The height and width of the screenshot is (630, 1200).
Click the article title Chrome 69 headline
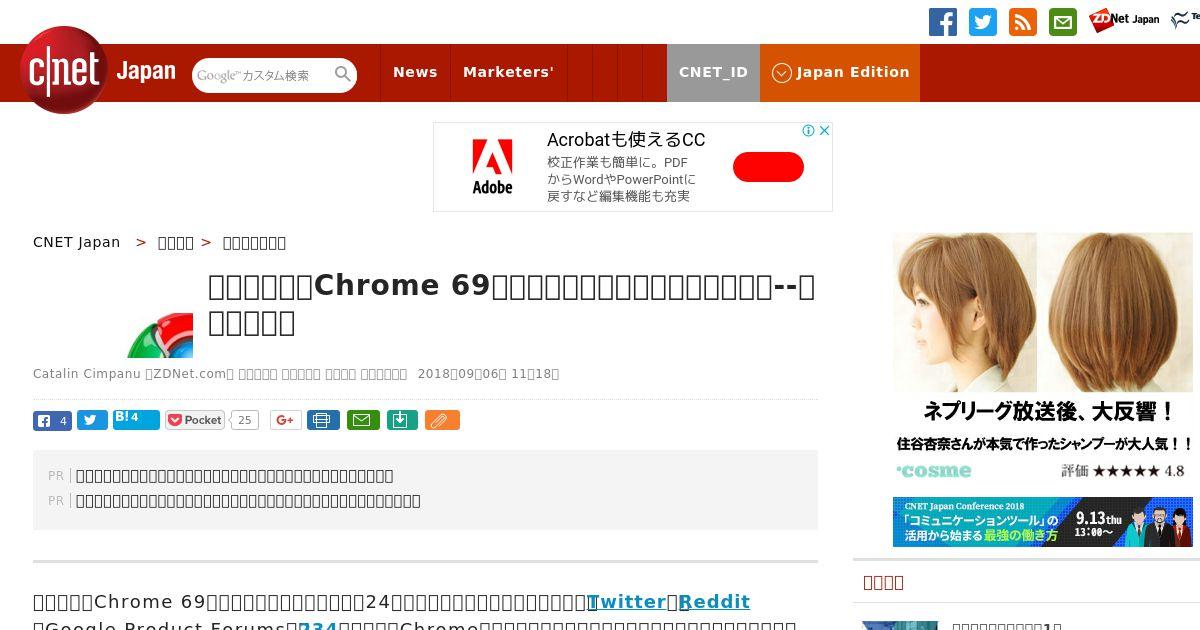pos(511,304)
